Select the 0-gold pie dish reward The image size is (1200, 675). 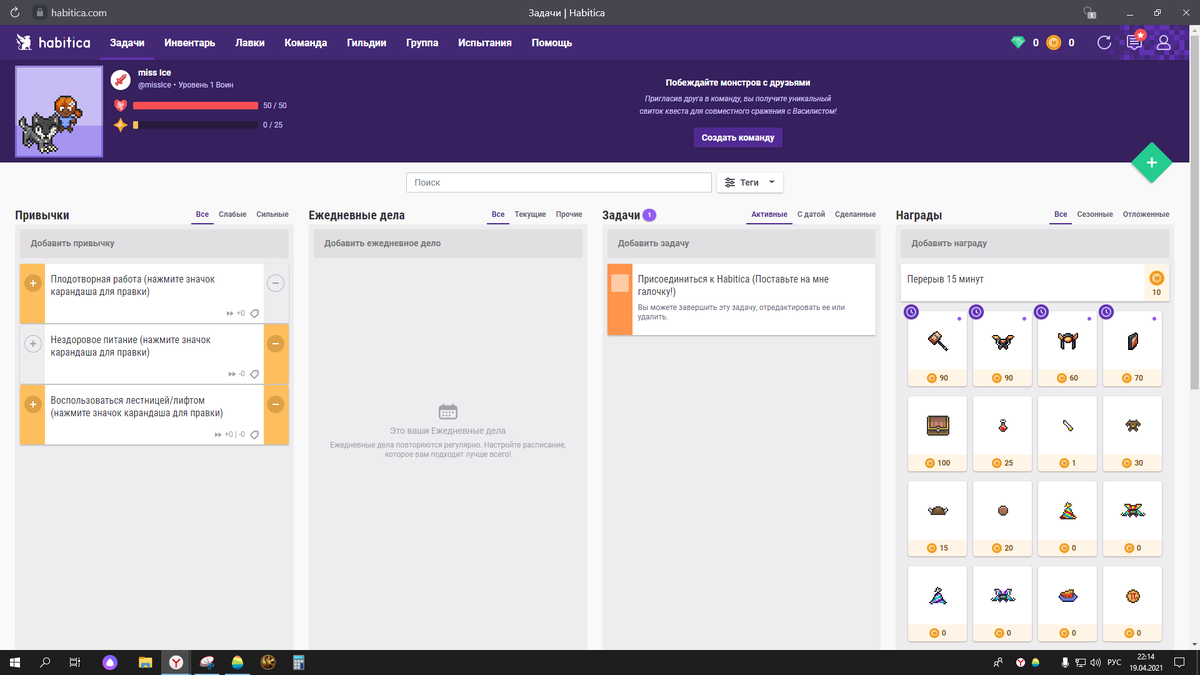[1068, 604]
